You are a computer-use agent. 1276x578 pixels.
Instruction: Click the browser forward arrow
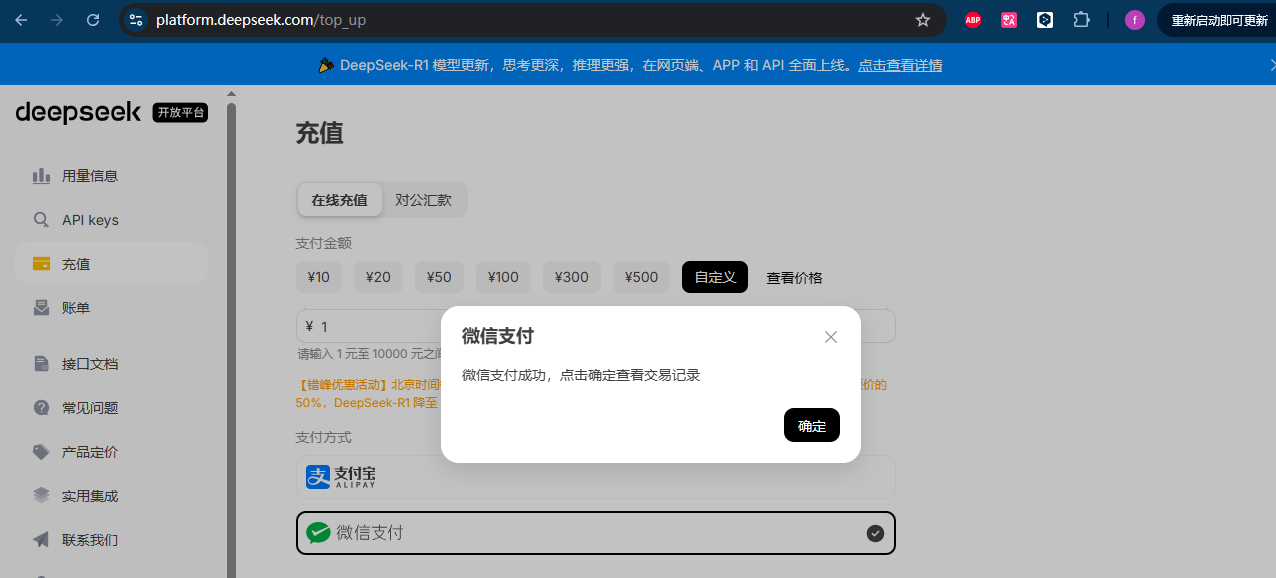click(57, 20)
